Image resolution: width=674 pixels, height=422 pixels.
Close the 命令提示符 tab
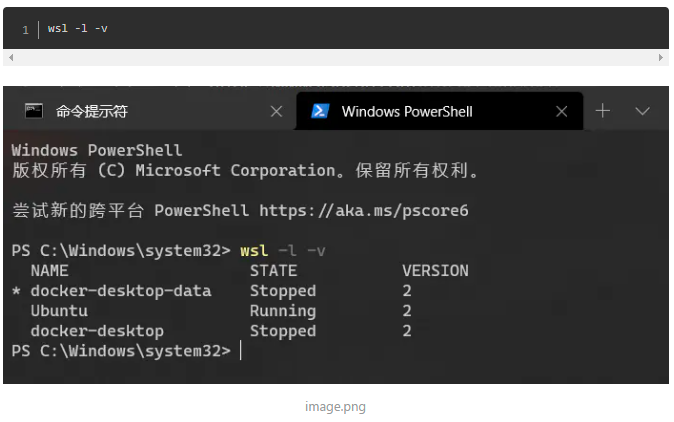coord(276,111)
